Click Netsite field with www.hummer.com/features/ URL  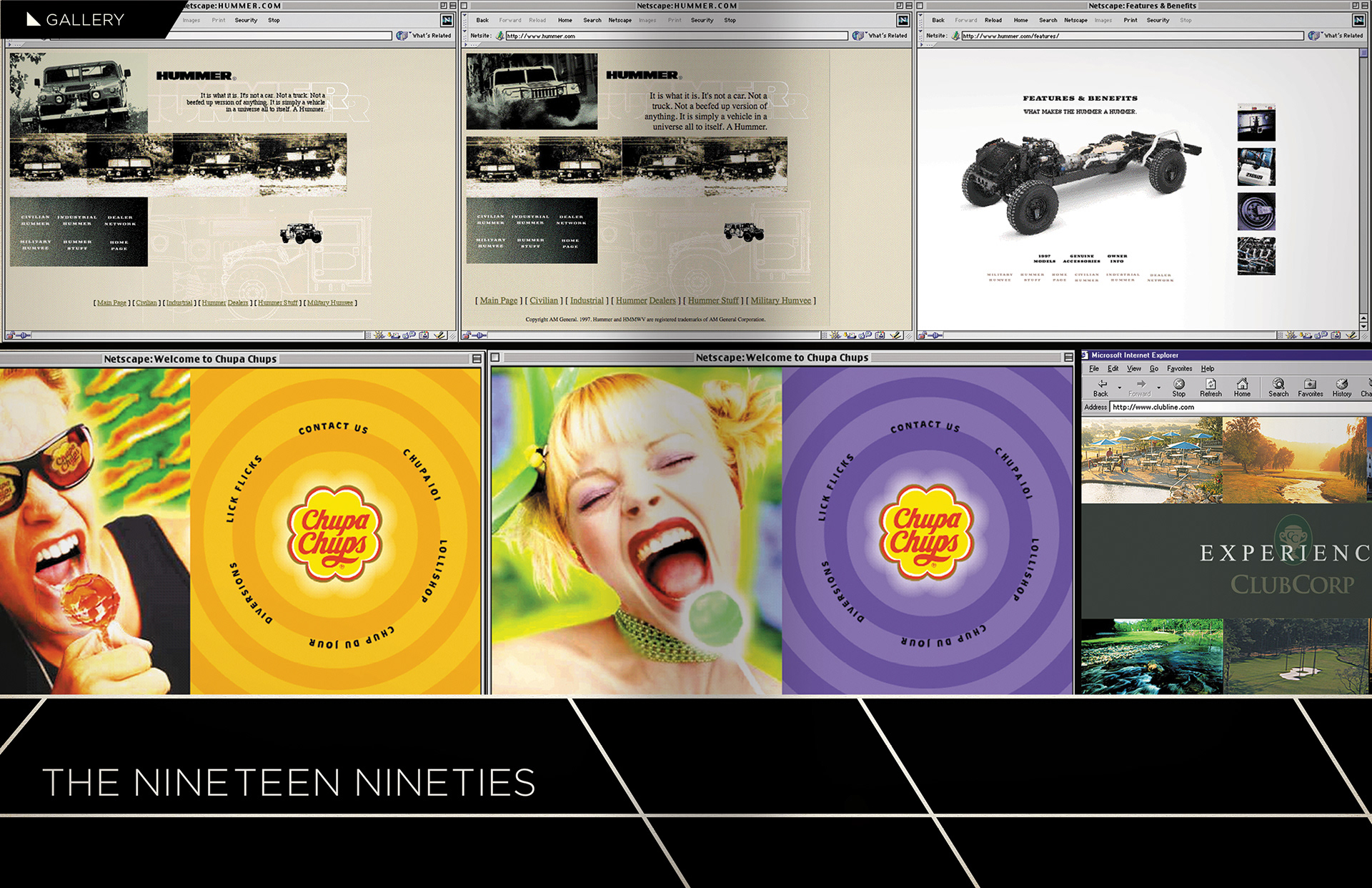1132,36
